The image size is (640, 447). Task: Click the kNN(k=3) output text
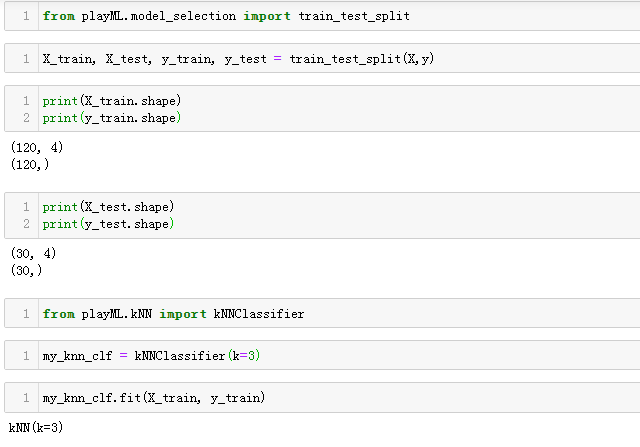pos(36,427)
